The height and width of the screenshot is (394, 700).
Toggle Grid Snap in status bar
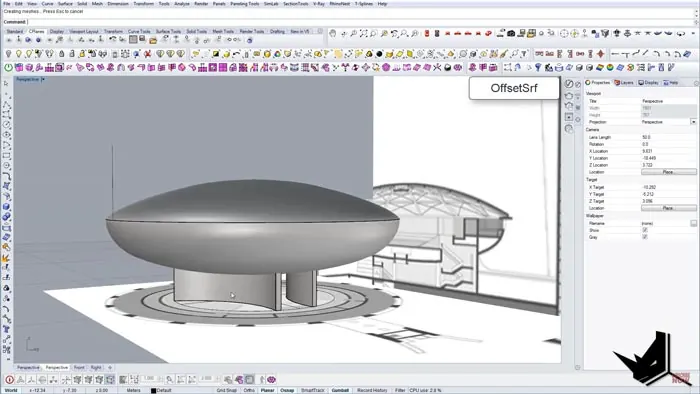tap(227, 390)
